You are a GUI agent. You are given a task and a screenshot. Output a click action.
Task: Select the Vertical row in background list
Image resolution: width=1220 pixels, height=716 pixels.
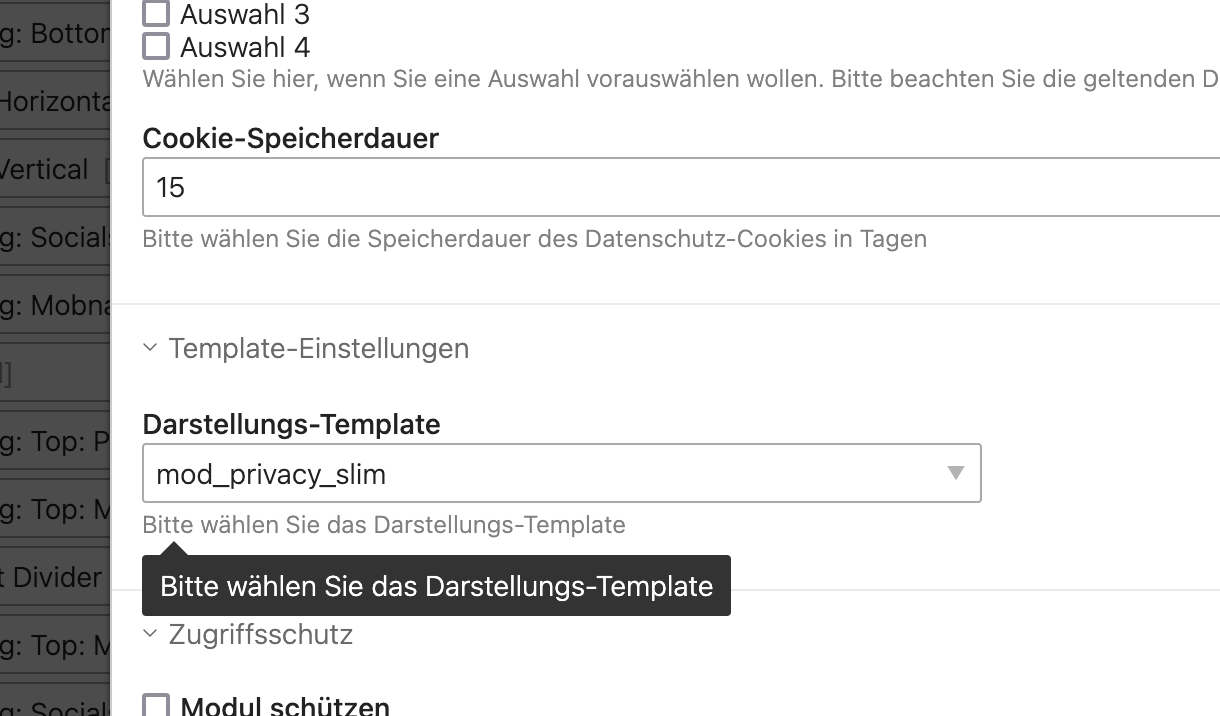[x=54, y=169]
